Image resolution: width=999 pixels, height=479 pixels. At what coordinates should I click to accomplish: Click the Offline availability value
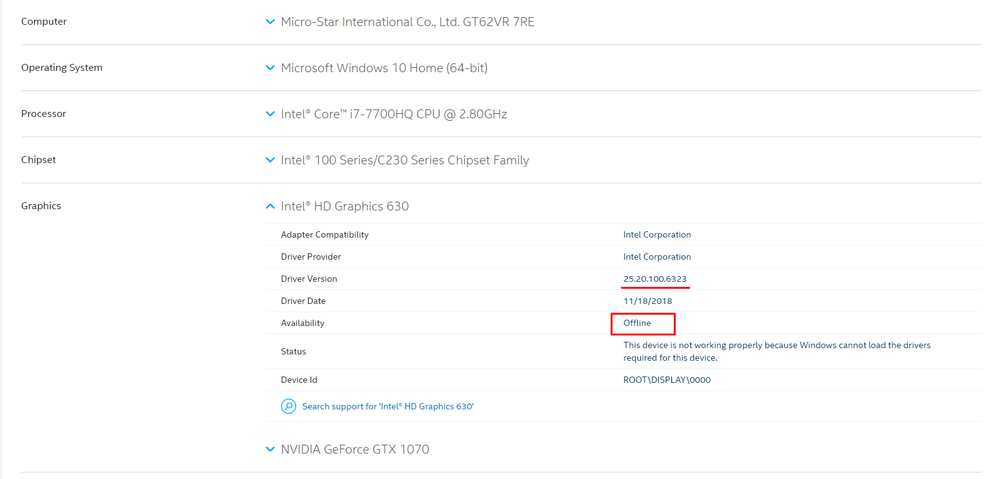tap(637, 323)
